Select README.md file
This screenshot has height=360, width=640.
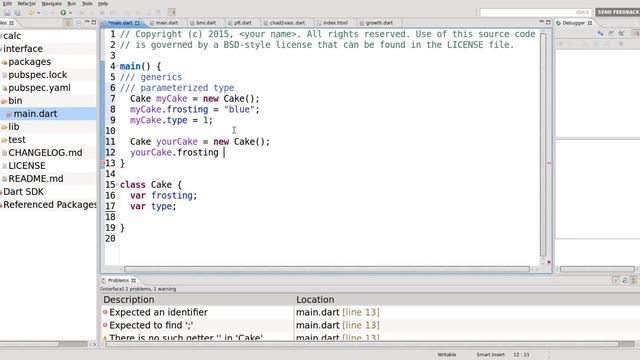pos(36,179)
